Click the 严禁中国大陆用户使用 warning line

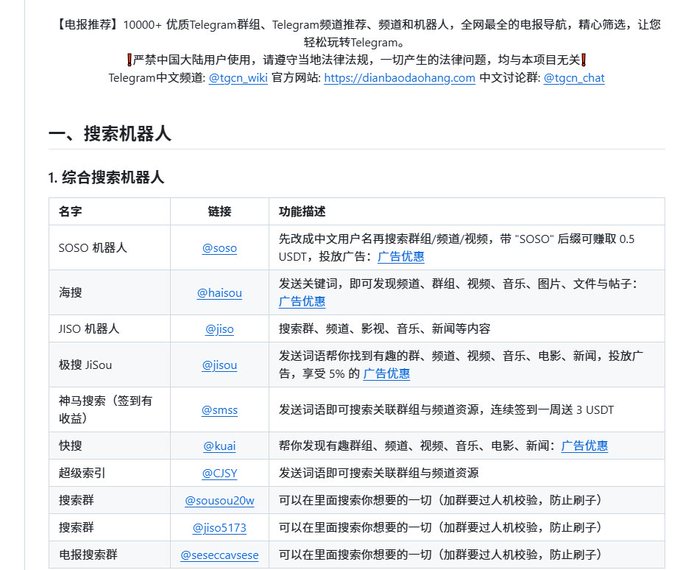[x=357, y=60]
